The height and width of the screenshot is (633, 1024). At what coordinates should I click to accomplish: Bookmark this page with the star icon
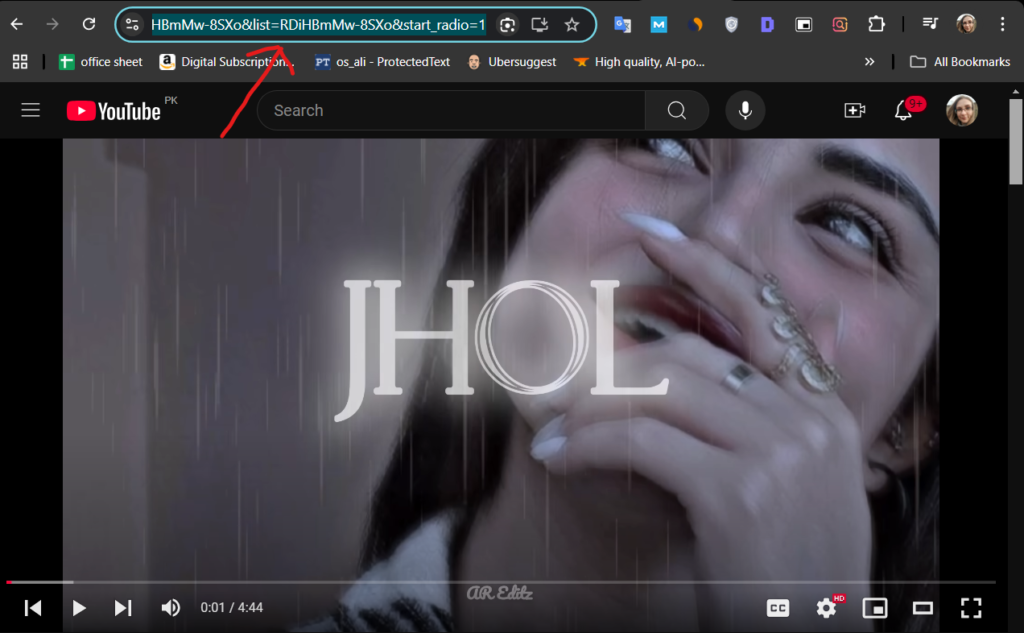tap(572, 25)
